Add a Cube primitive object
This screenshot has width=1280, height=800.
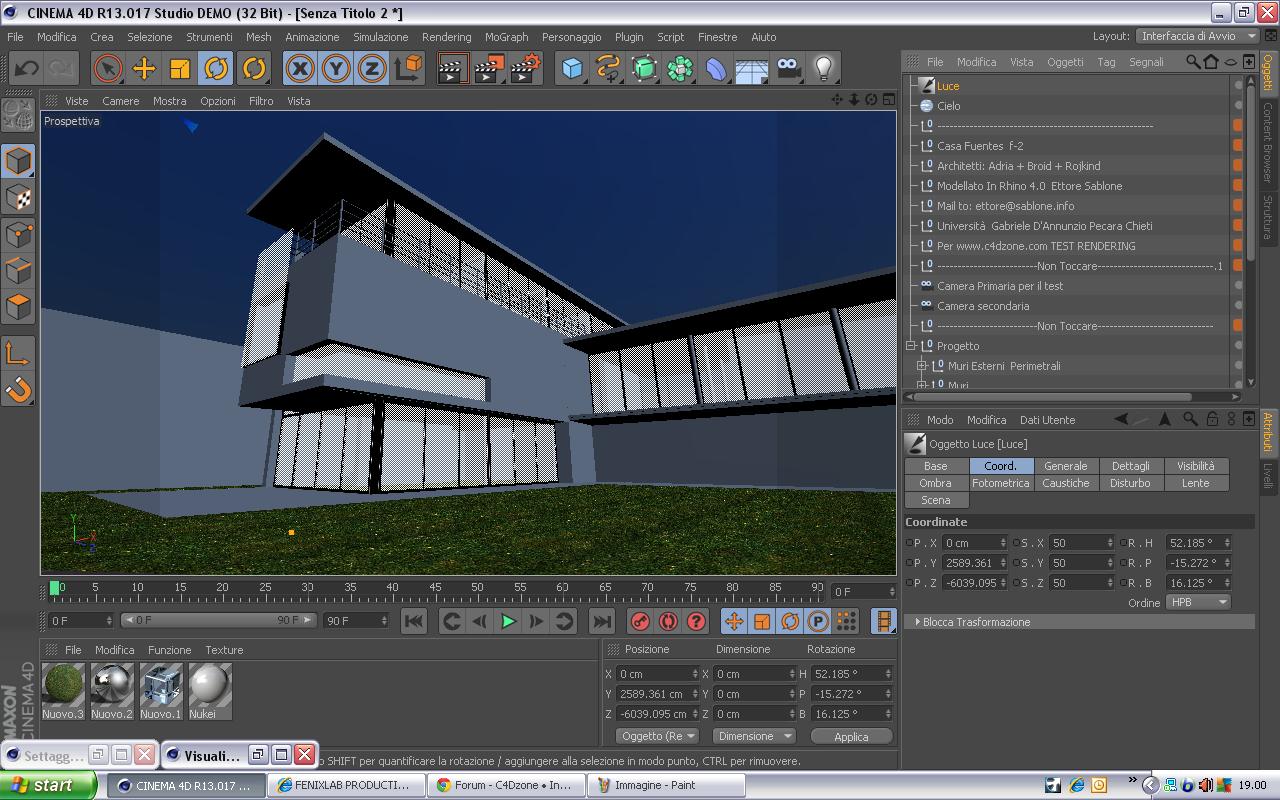(x=572, y=68)
